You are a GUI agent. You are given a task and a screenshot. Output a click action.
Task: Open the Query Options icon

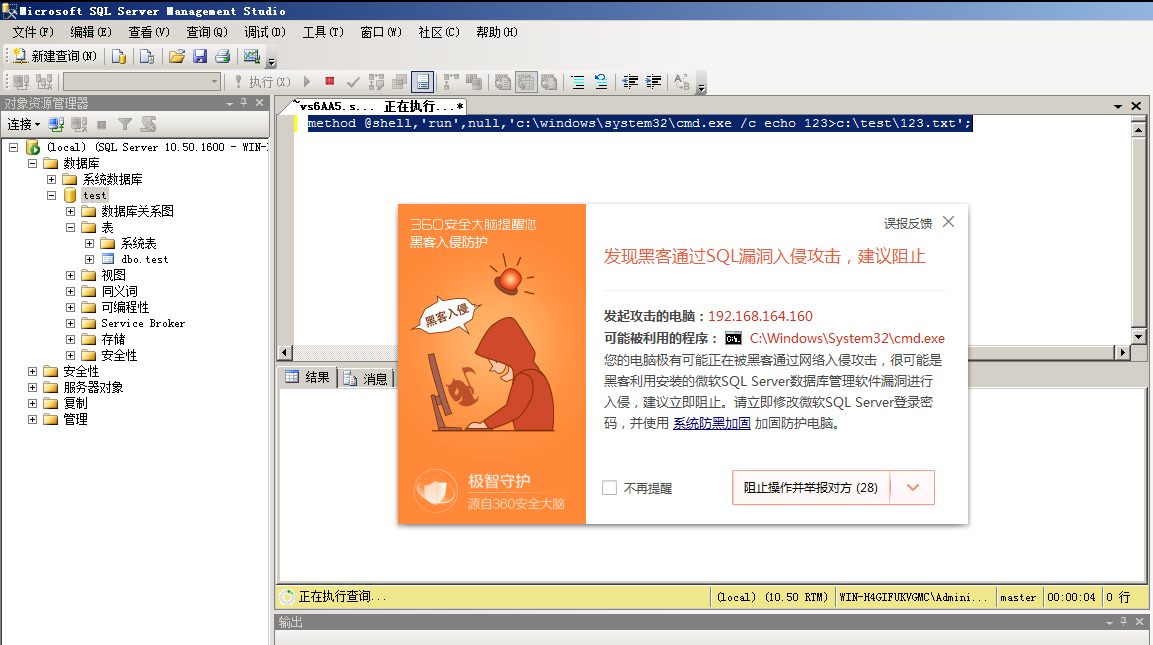click(x=399, y=82)
